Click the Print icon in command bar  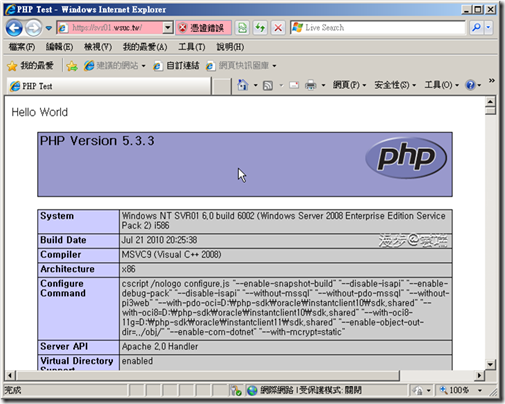pos(311,85)
